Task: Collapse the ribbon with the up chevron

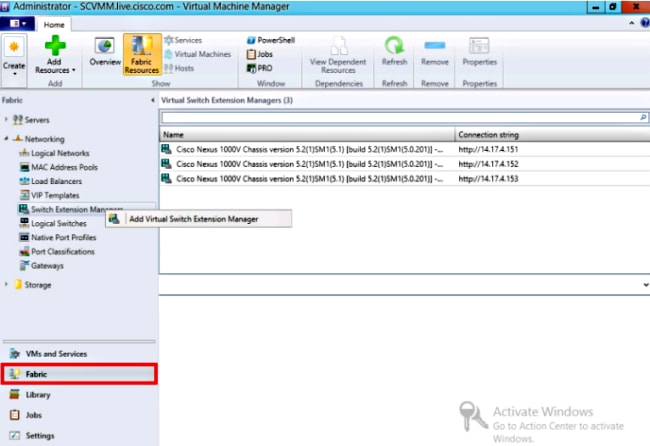Action: pos(631,23)
